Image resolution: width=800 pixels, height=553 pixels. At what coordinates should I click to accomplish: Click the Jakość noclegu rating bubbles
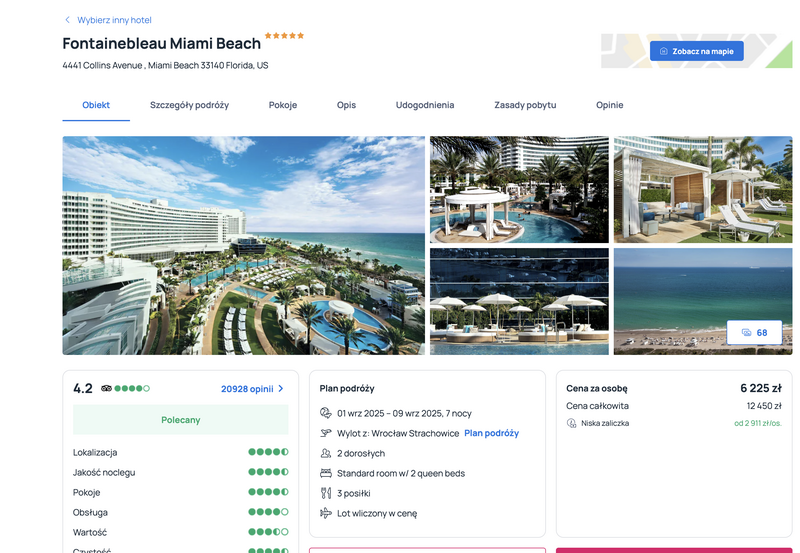pos(268,472)
